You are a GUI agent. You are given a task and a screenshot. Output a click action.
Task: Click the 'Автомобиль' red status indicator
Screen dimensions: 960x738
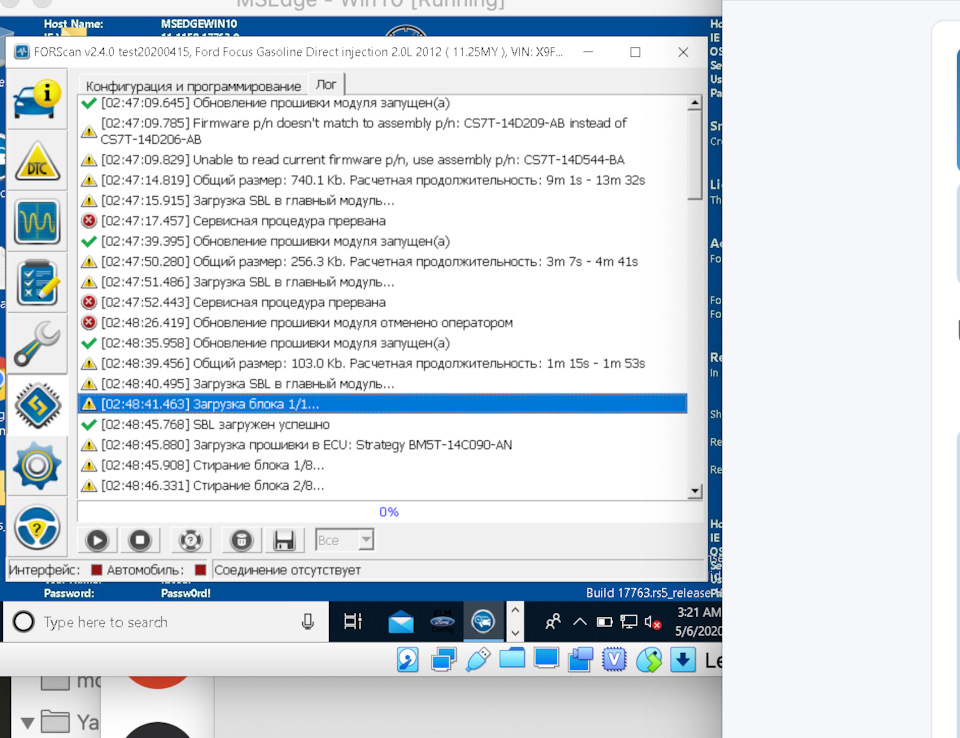click(200, 570)
